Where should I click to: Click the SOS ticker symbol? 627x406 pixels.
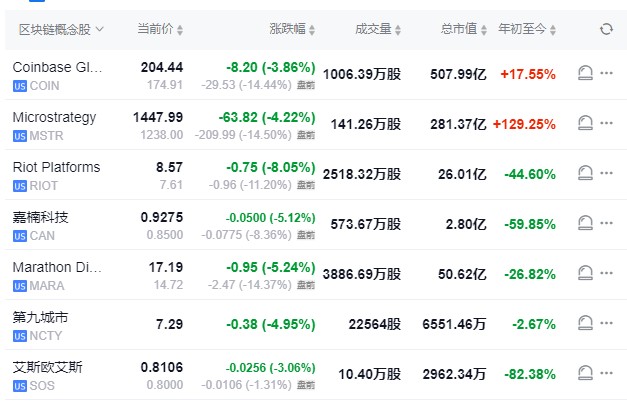[x=42, y=386]
